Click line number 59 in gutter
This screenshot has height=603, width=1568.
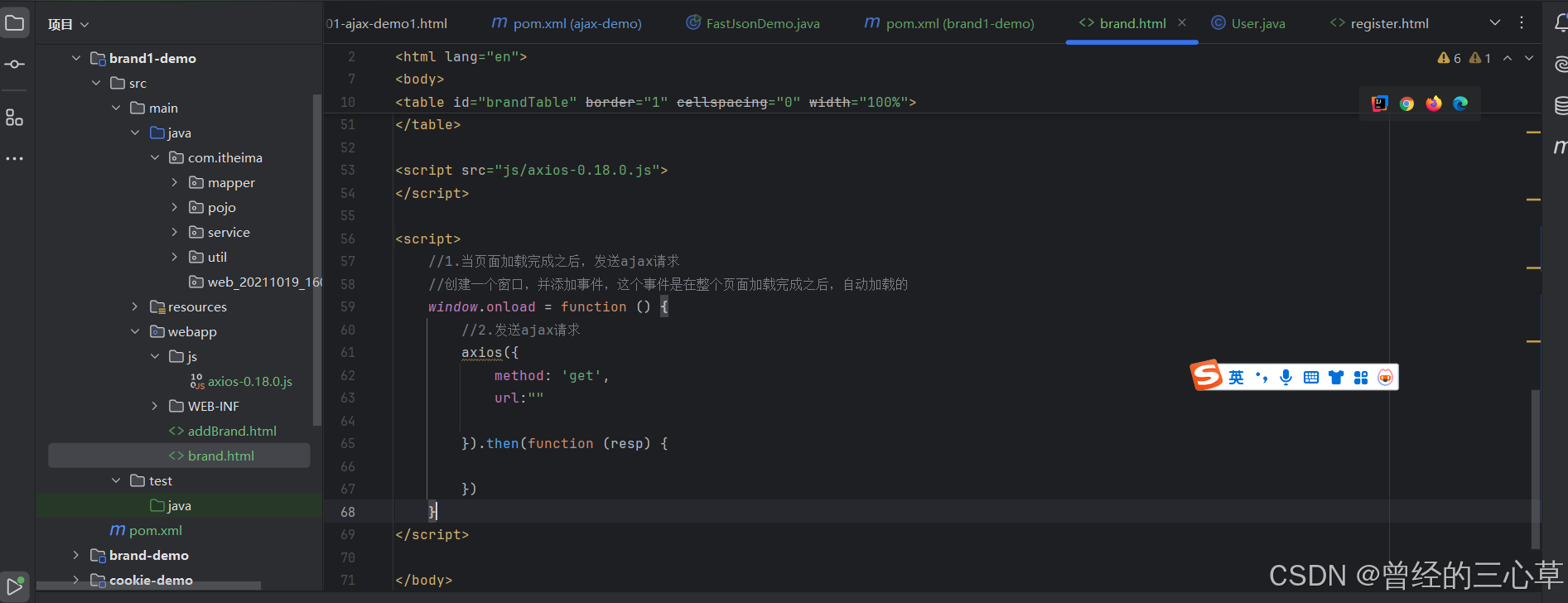pyautogui.click(x=348, y=306)
